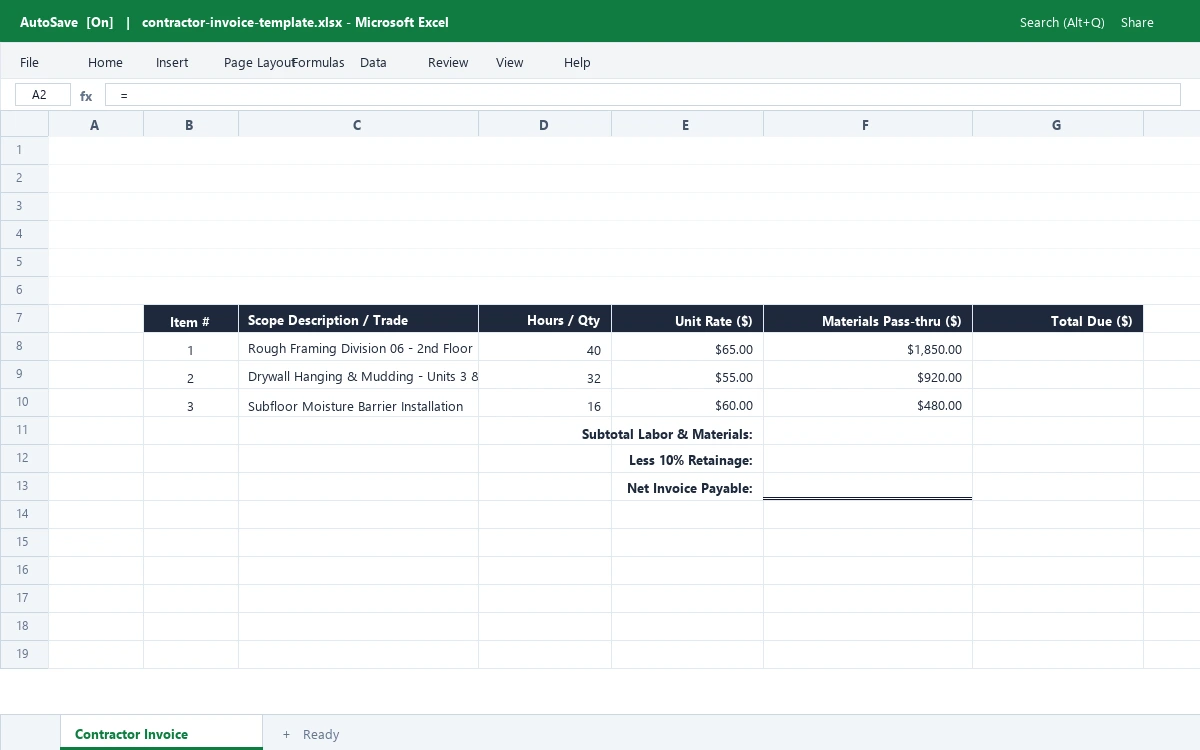Select column F header
This screenshot has height=750, width=1200.
tap(867, 125)
